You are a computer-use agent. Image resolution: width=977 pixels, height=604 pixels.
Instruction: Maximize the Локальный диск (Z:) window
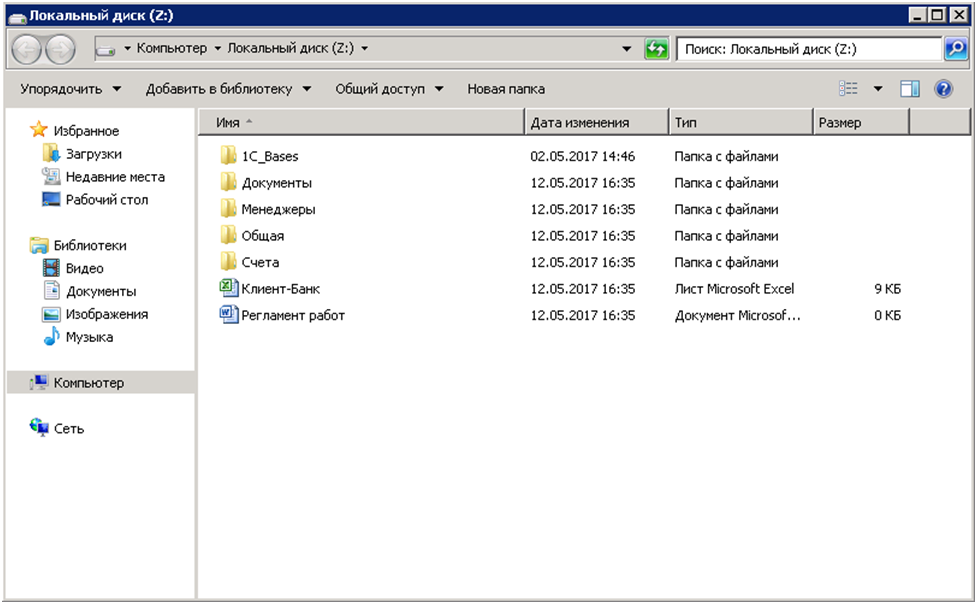[937, 15]
